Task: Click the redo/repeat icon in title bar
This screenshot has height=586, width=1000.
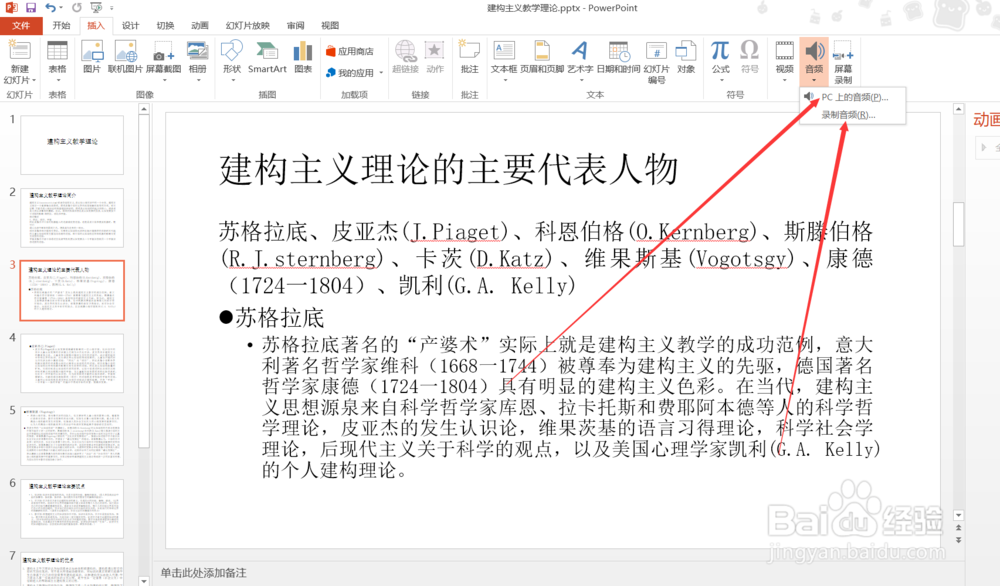Action: pos(77,8)
